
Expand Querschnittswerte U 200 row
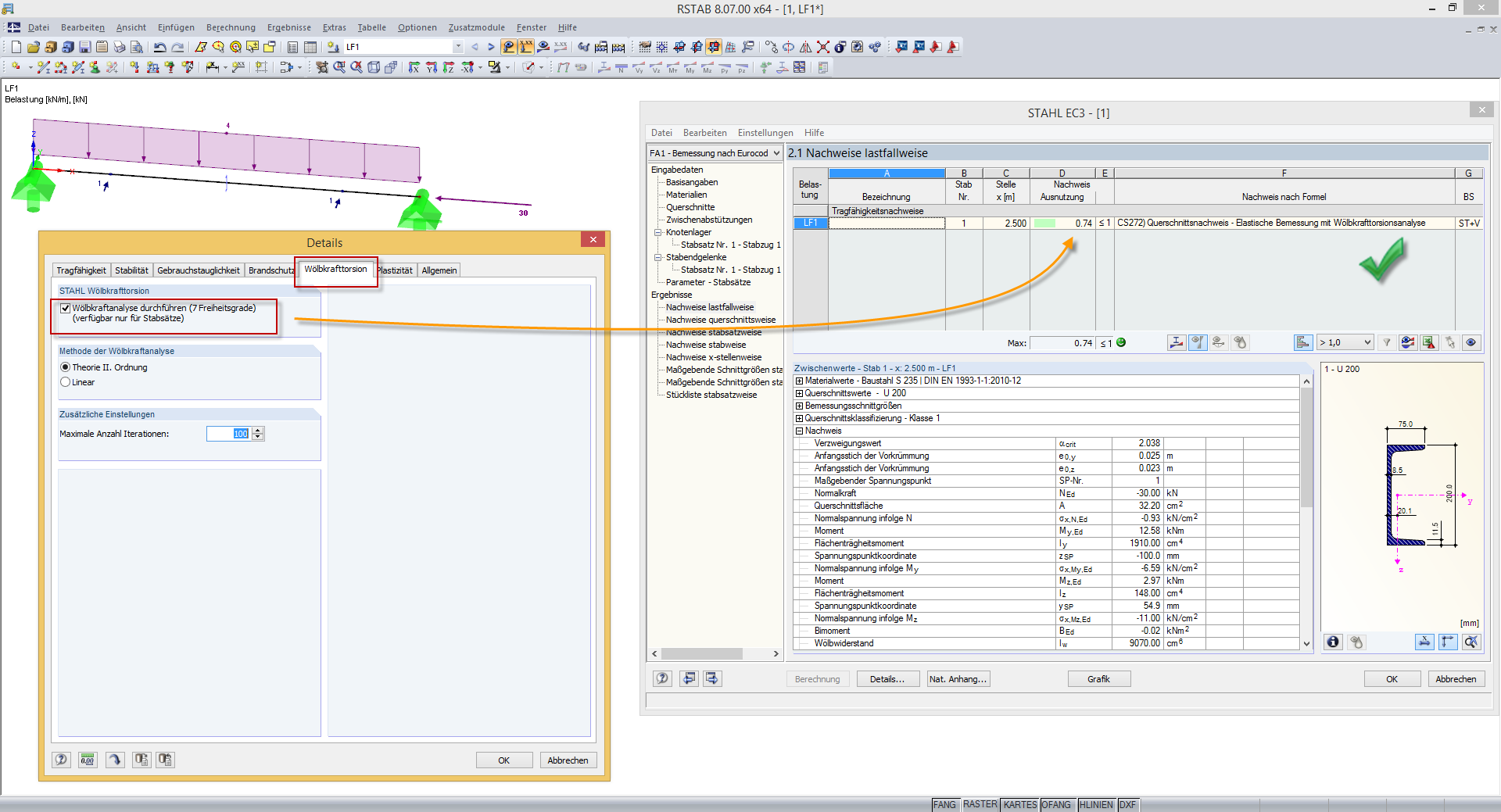click(x=799, y=393)
